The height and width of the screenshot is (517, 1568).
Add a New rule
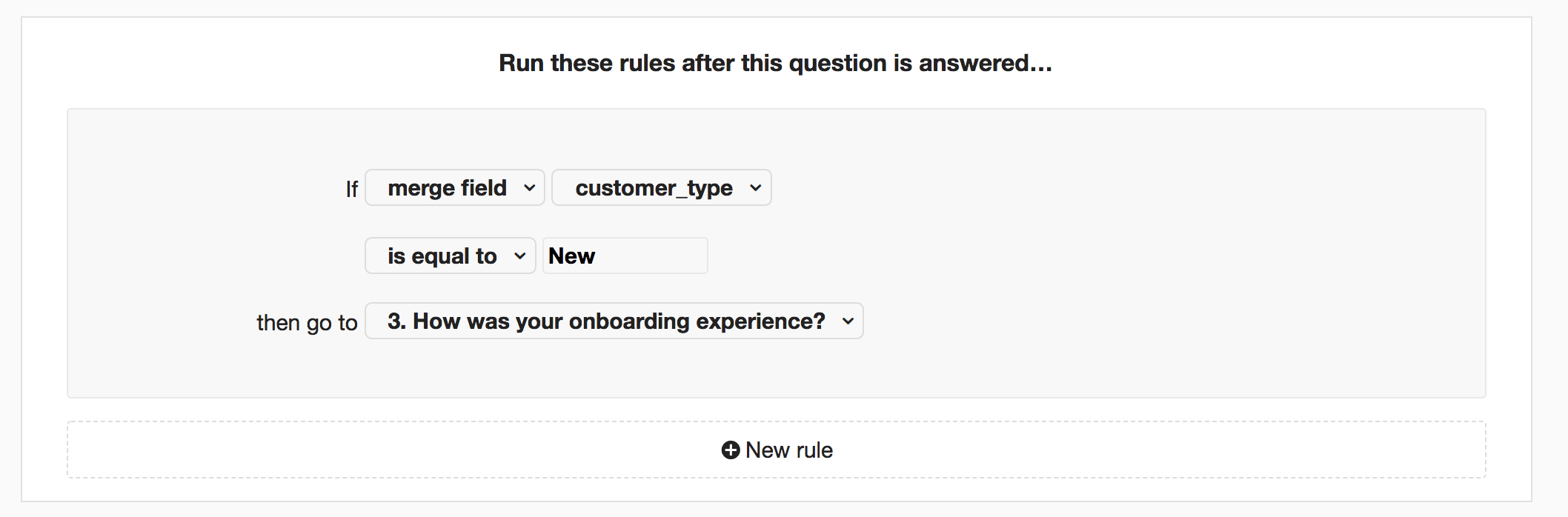pyautogui.click(x=777, y=450)
